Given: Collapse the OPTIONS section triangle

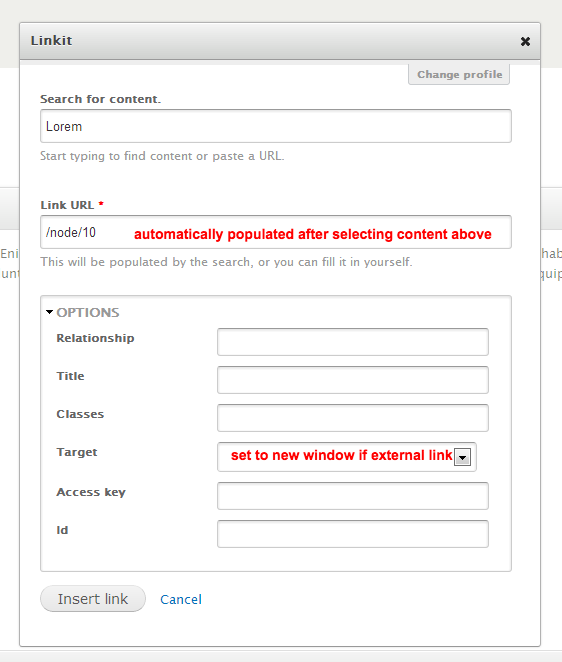Looking at the screenshot, I should pyautogui.click(x=49, y=312).
